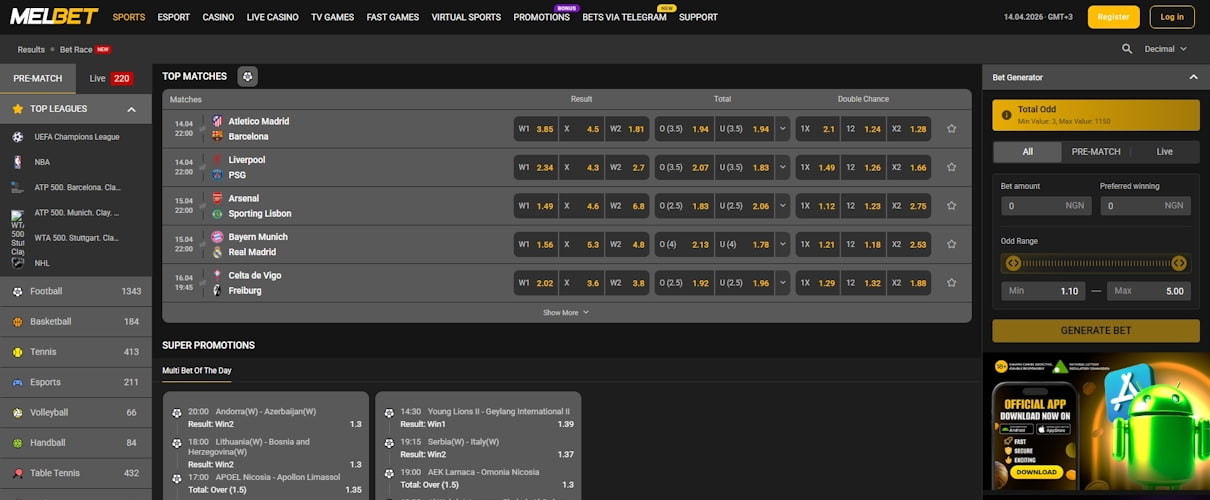Favorite the Bayern Munich vs Real Madrid star

[951, 244]
